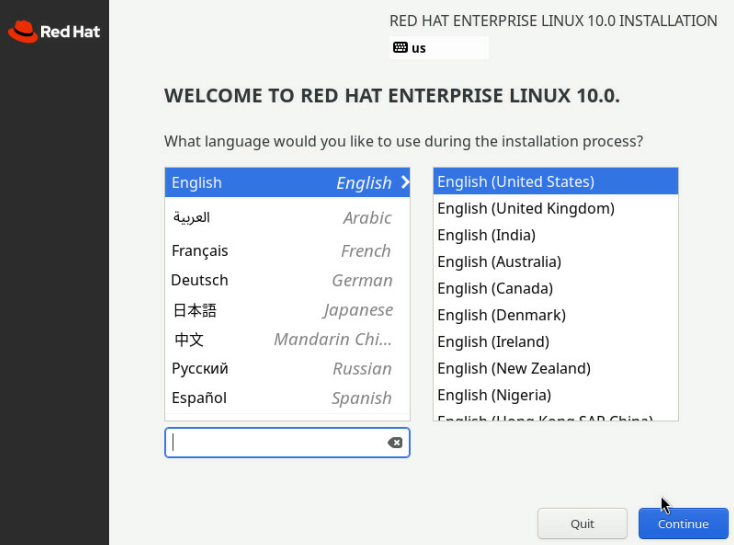
Task: Click the Quit button
Action: click(x=582, y=523)
